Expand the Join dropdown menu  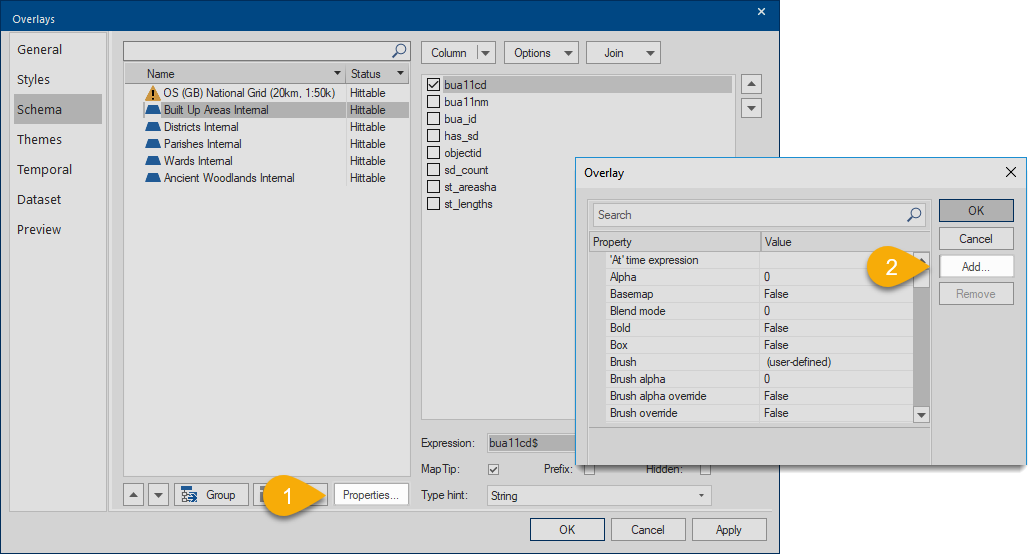click(623, 53)
